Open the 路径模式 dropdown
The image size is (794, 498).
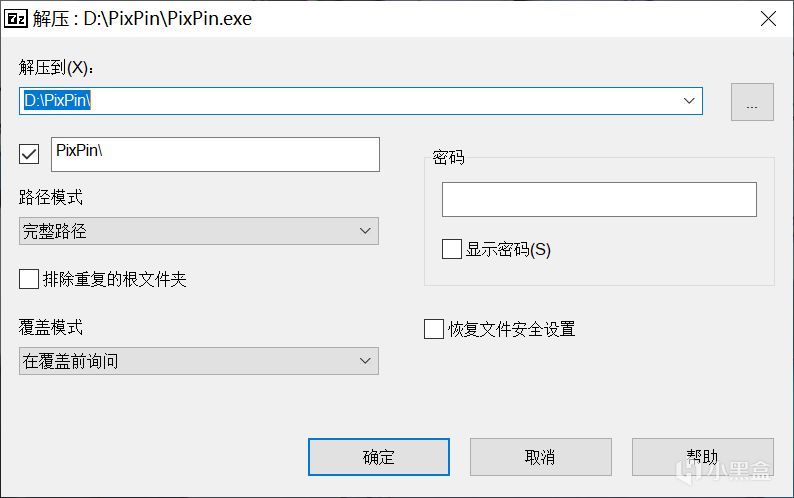point(199,232)
